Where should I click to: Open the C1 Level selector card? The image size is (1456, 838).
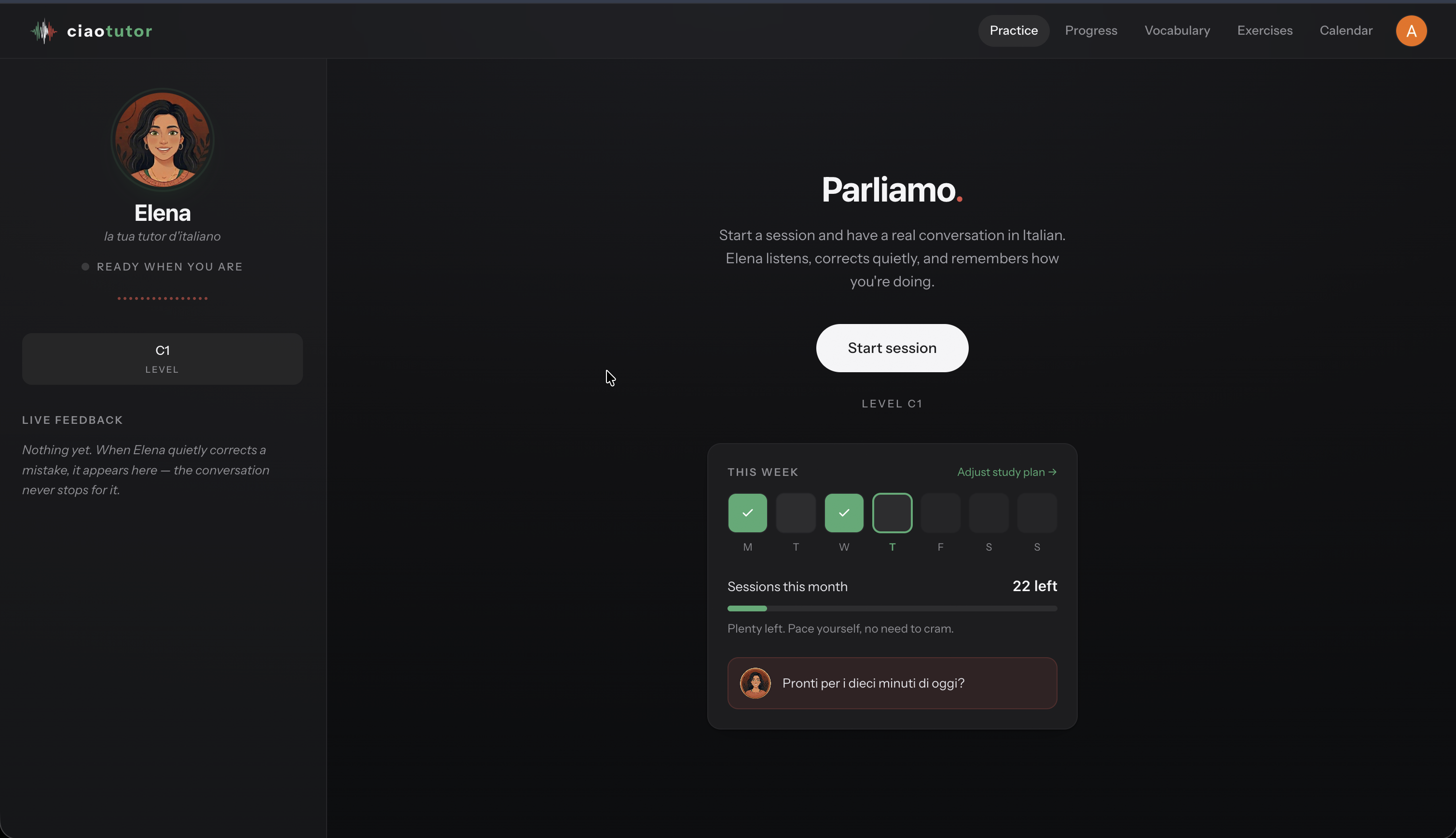pos(163,359)
